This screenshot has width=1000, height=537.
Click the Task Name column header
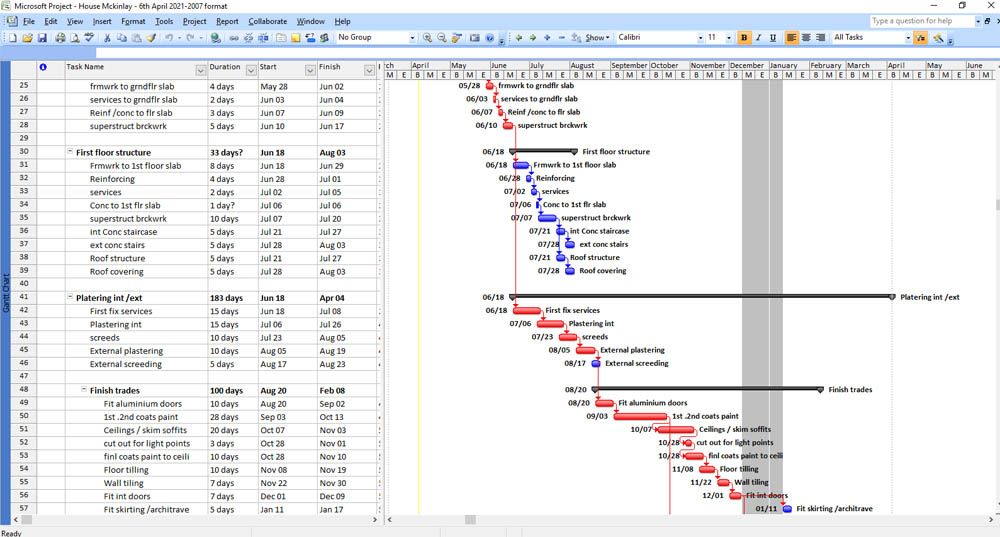(136, 70)
